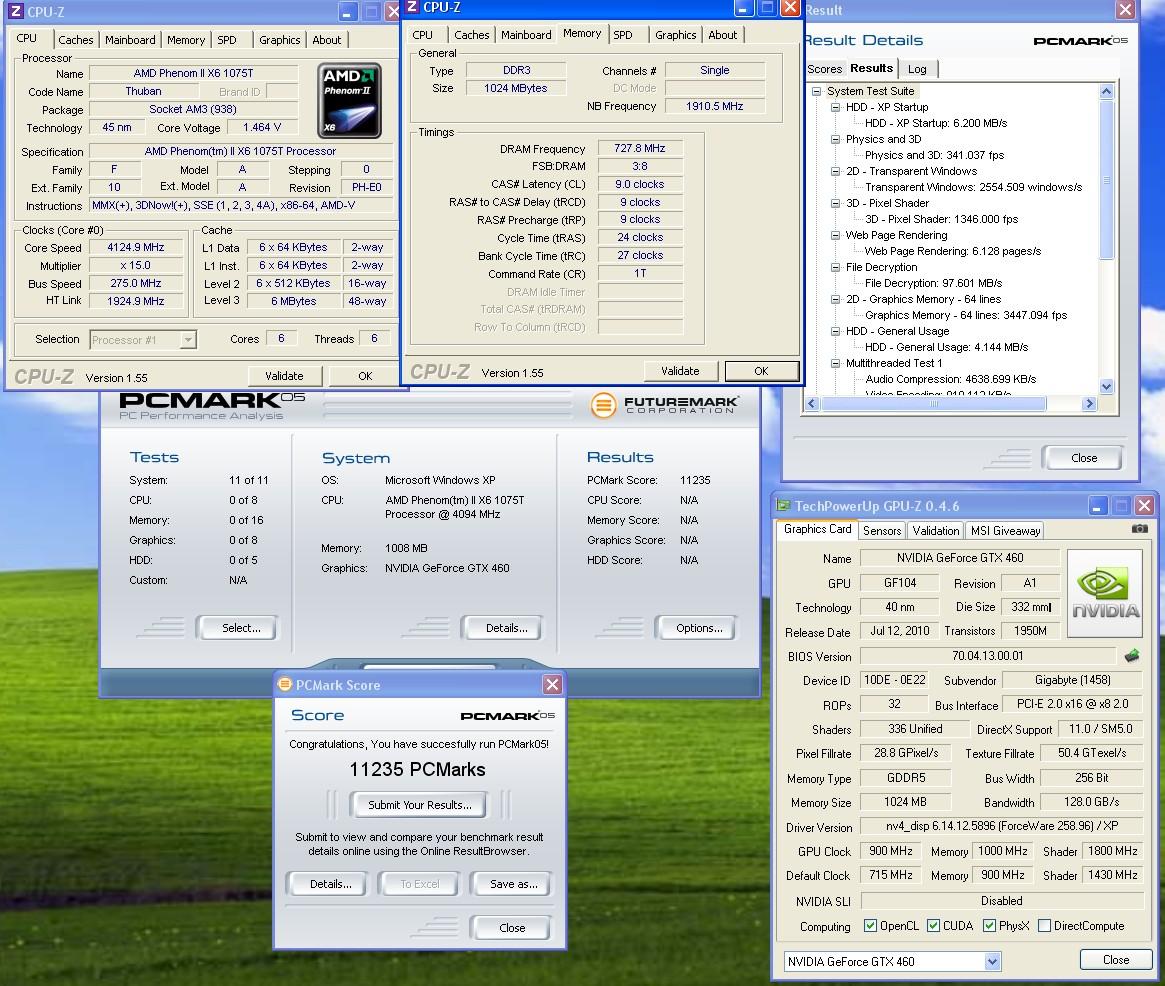Click the Submit Your Results button
Image resolution: width=1165 pixels, height=986 pixels.
pos(420,805)
